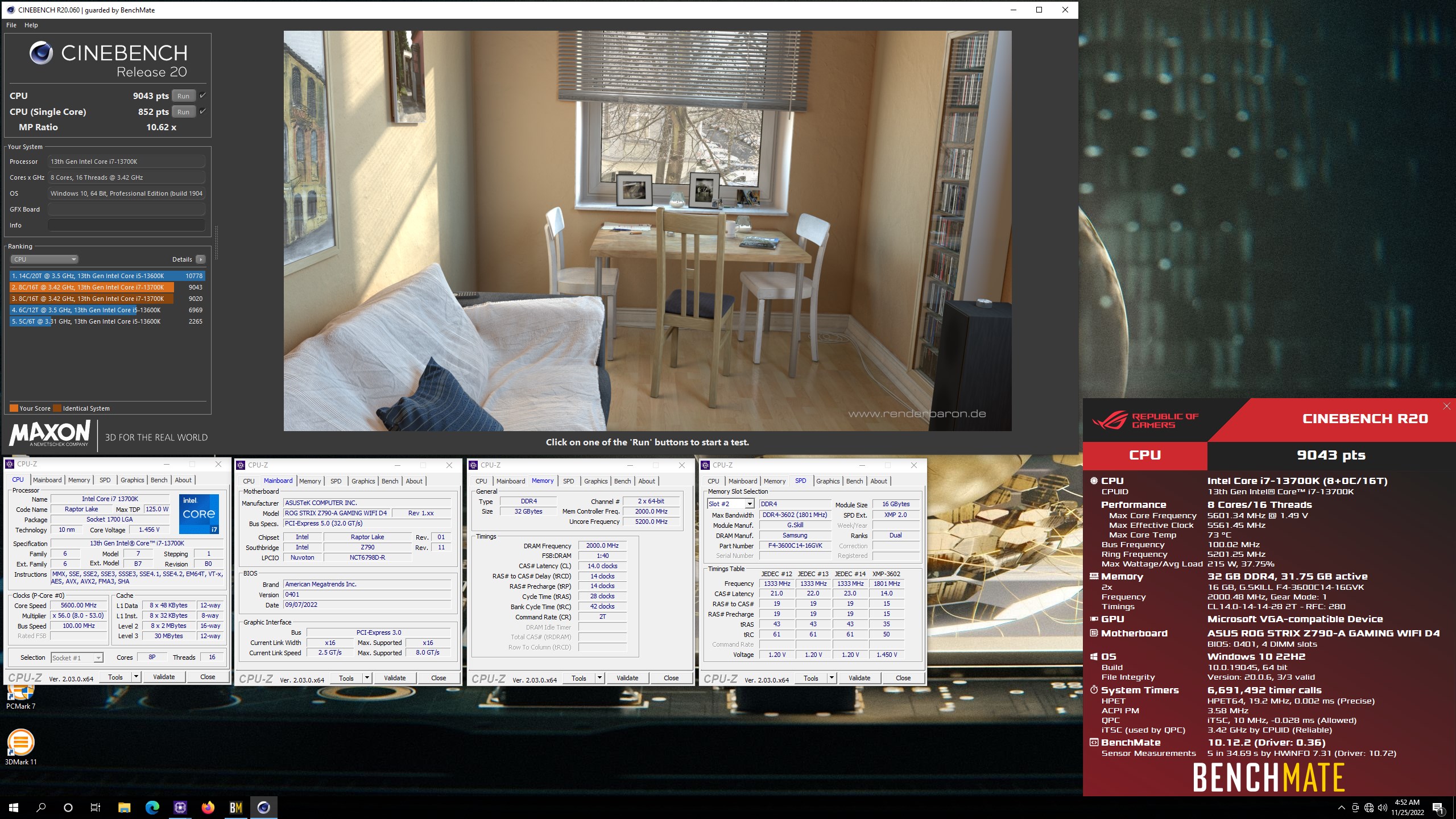This screenshot has width=1456, height=819.
Task: Open Tools dropdown arrow in CPU-Z CPU window
Action: point(136,677)
